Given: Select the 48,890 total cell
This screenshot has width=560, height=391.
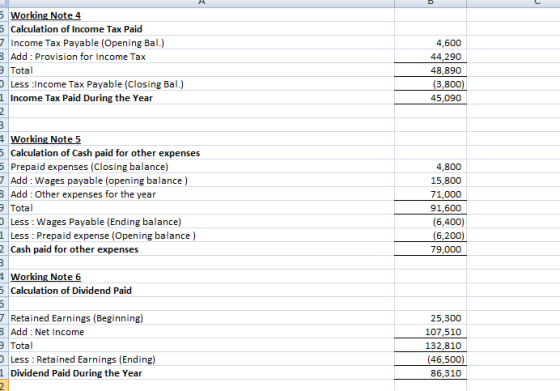Looking at the screenshot, I should 430,70.
